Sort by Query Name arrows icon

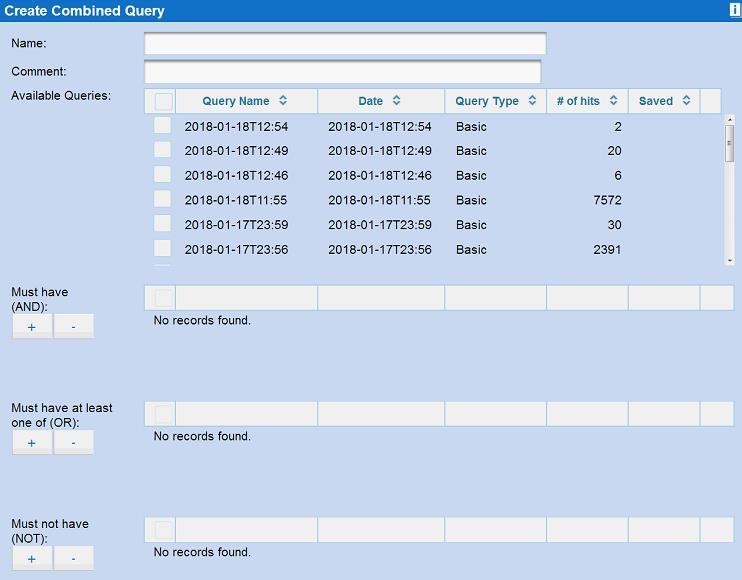click(x=283, y=100)
